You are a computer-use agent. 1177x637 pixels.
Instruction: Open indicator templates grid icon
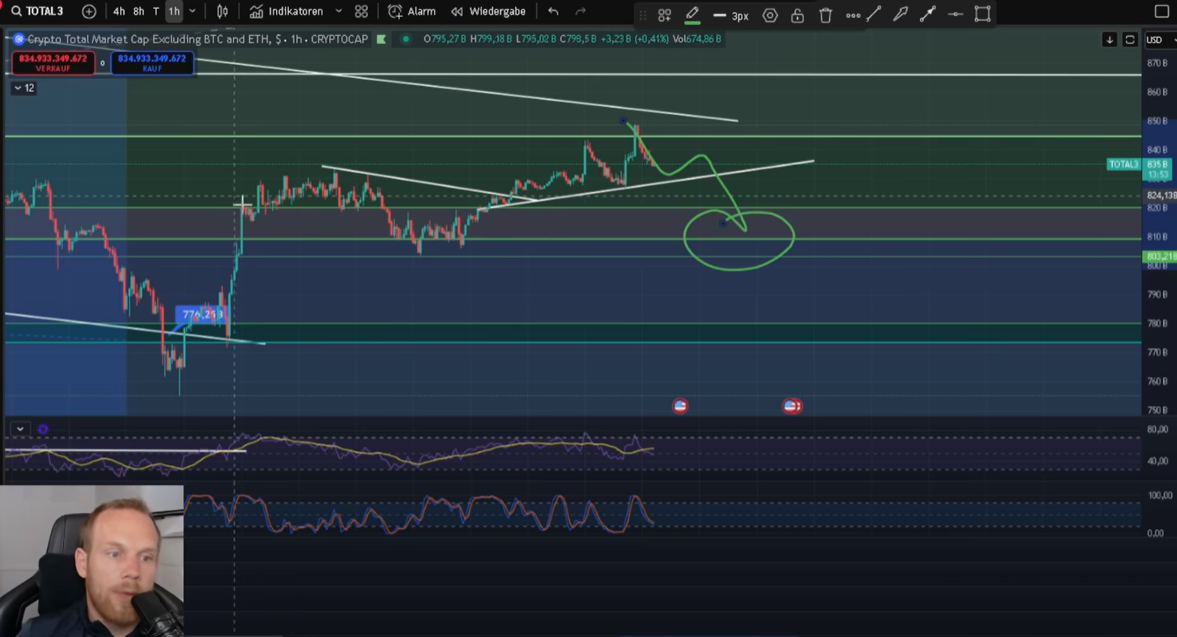point(361,11)
